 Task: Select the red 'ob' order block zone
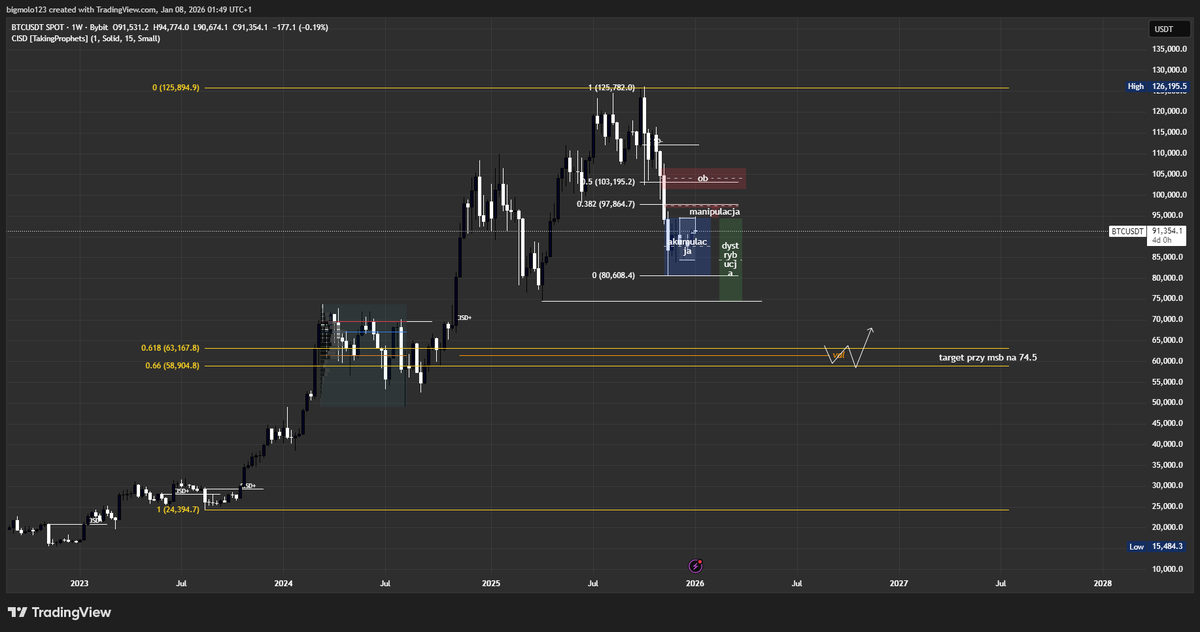click(x=703, y=179)
